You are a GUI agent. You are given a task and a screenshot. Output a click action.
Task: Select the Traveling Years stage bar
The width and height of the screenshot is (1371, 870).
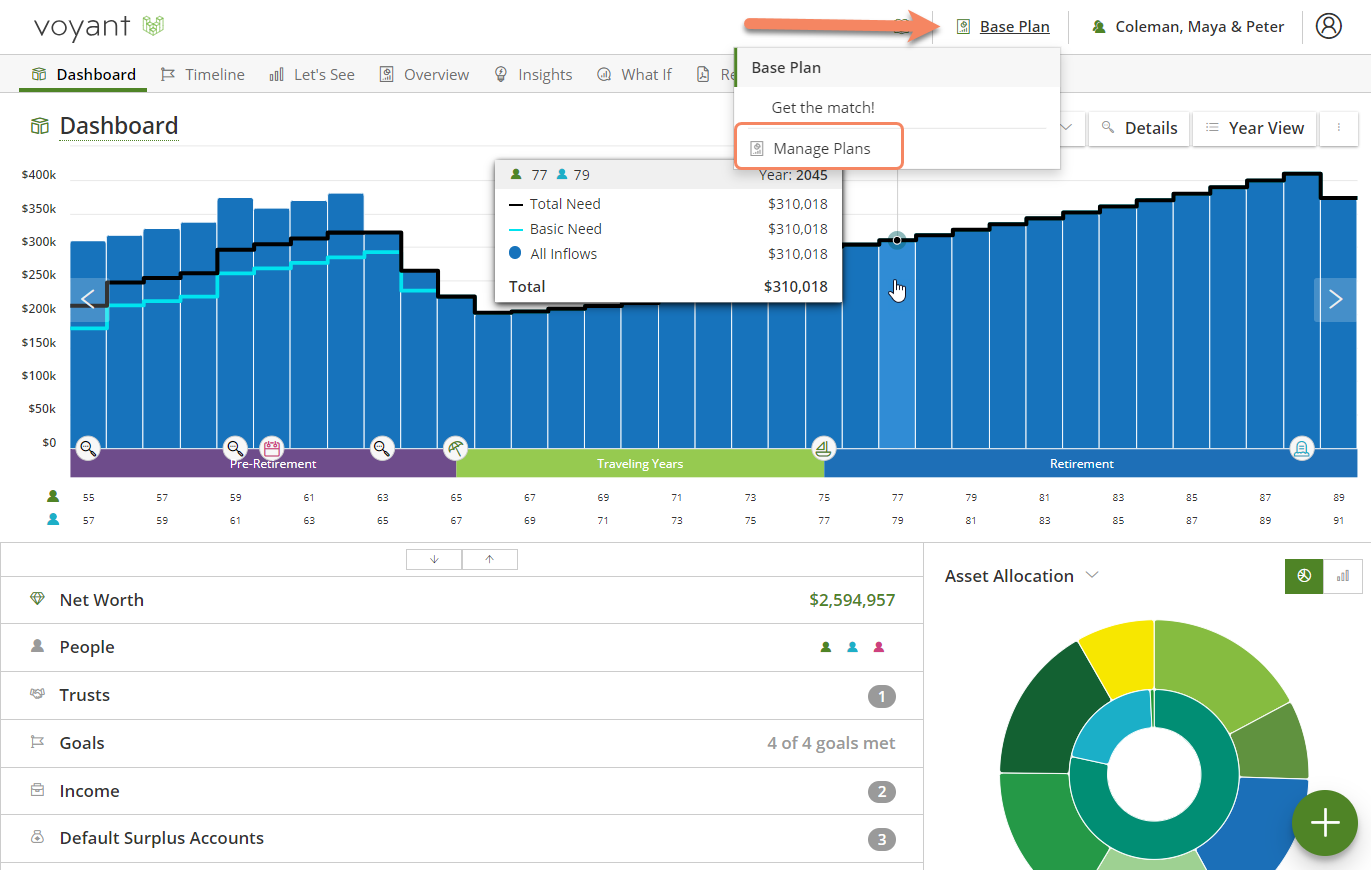click(x=640, y=463)
